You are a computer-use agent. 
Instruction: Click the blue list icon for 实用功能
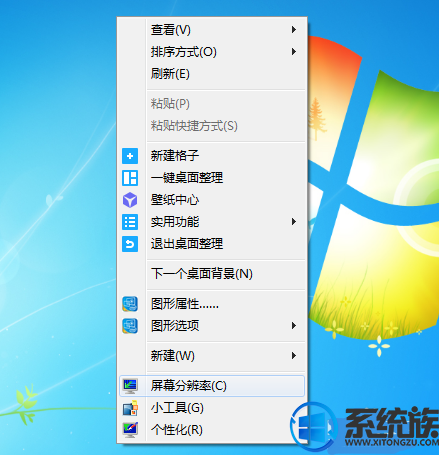click(130, 222)
